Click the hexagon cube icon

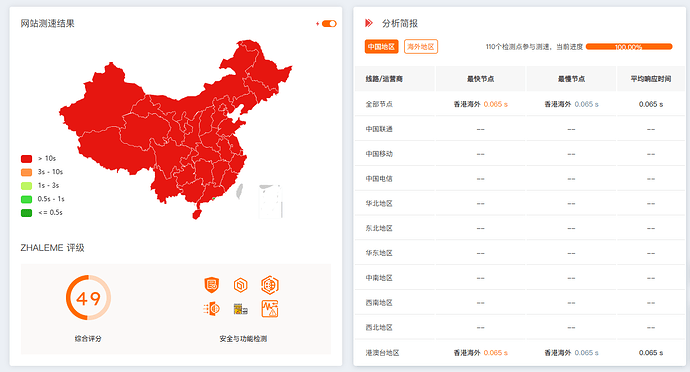pyautogui.click(x=240, y=285)
